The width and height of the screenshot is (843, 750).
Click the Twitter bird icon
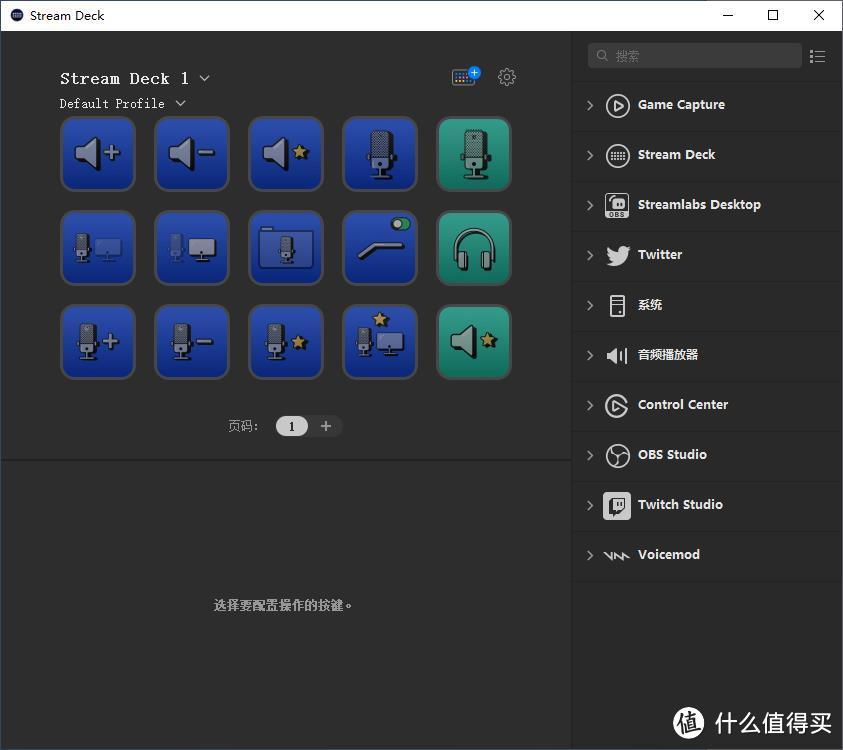pos(617,255)
